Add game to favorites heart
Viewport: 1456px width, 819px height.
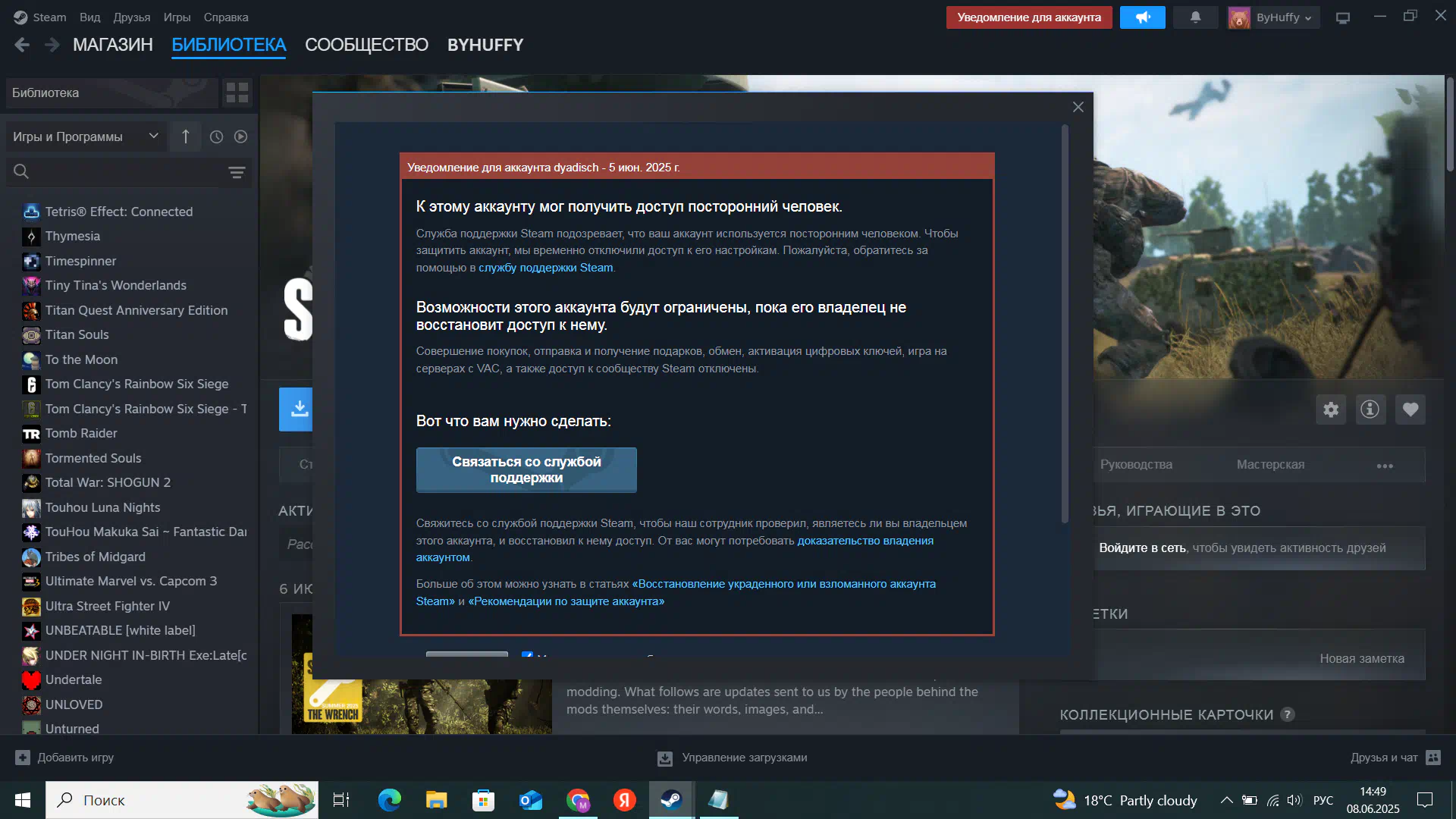coord(1410,409)
